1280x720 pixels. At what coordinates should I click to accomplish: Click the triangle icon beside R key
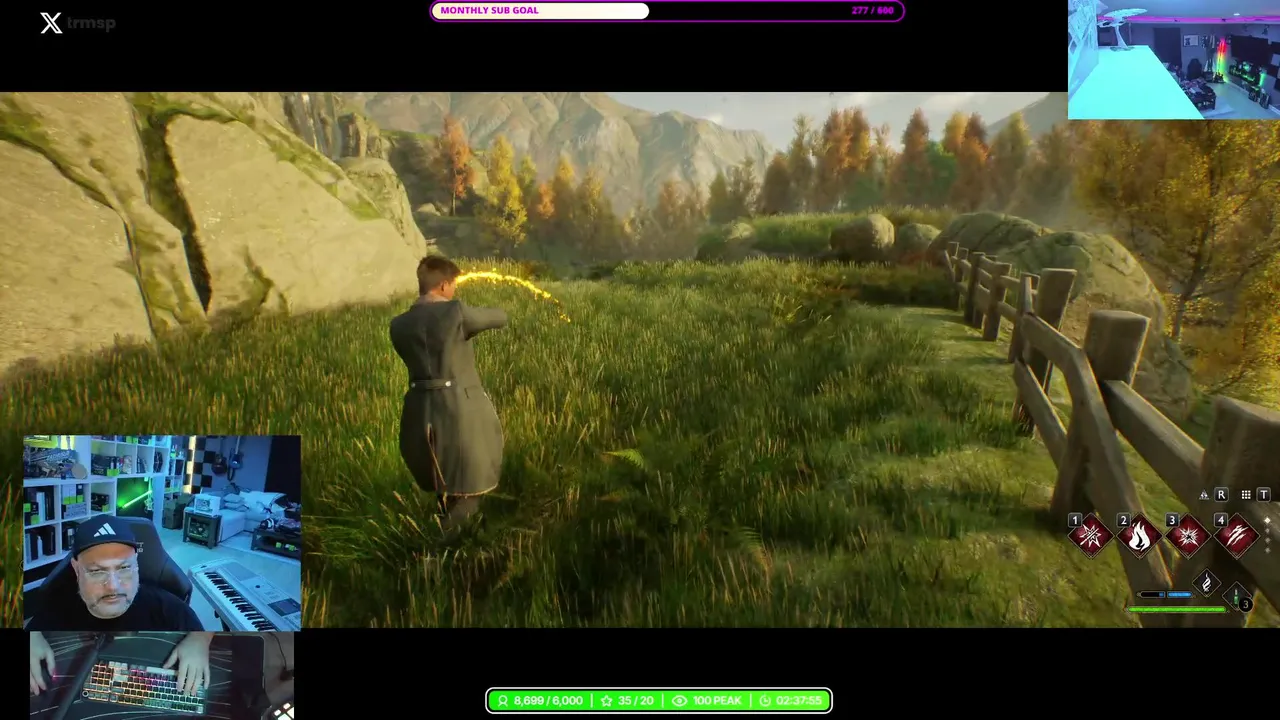click(x=1204, y=495)
